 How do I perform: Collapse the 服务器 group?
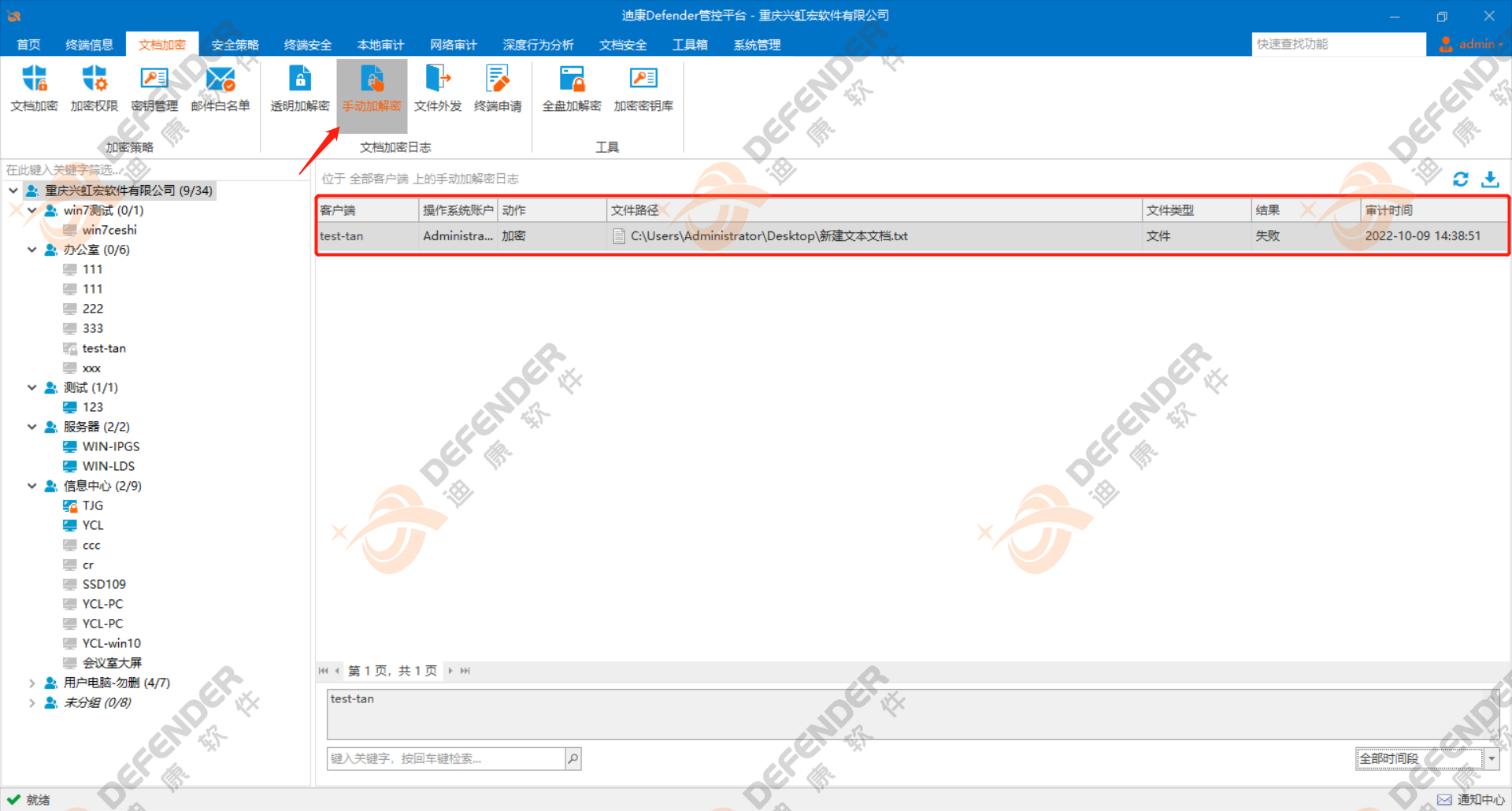[x=32, y=427]
